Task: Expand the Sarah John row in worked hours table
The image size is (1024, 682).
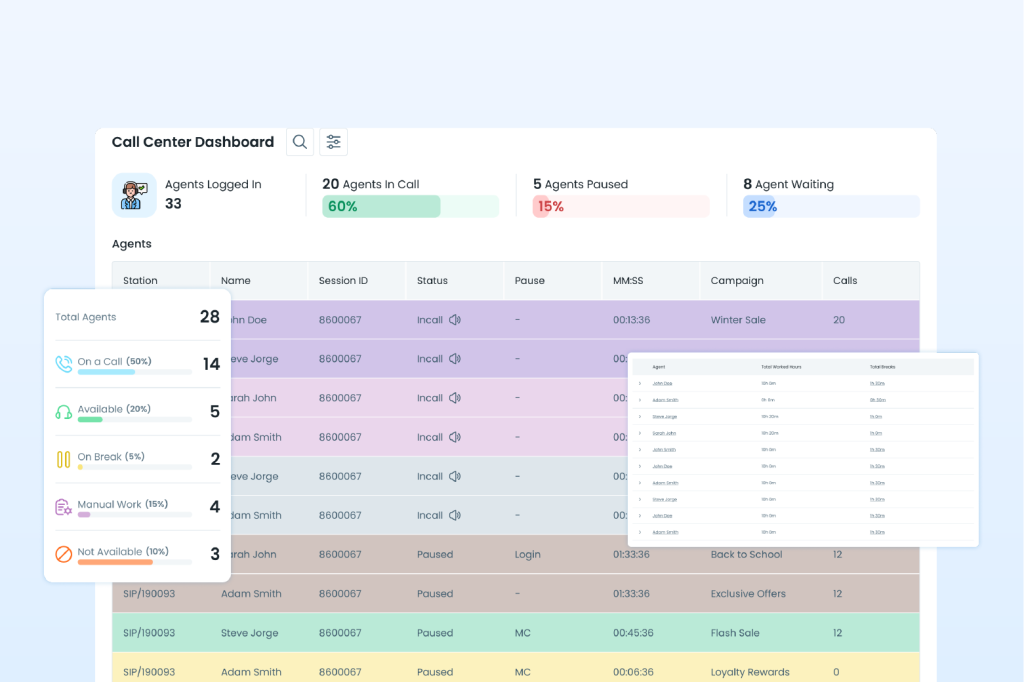Action: coord(640,433)
